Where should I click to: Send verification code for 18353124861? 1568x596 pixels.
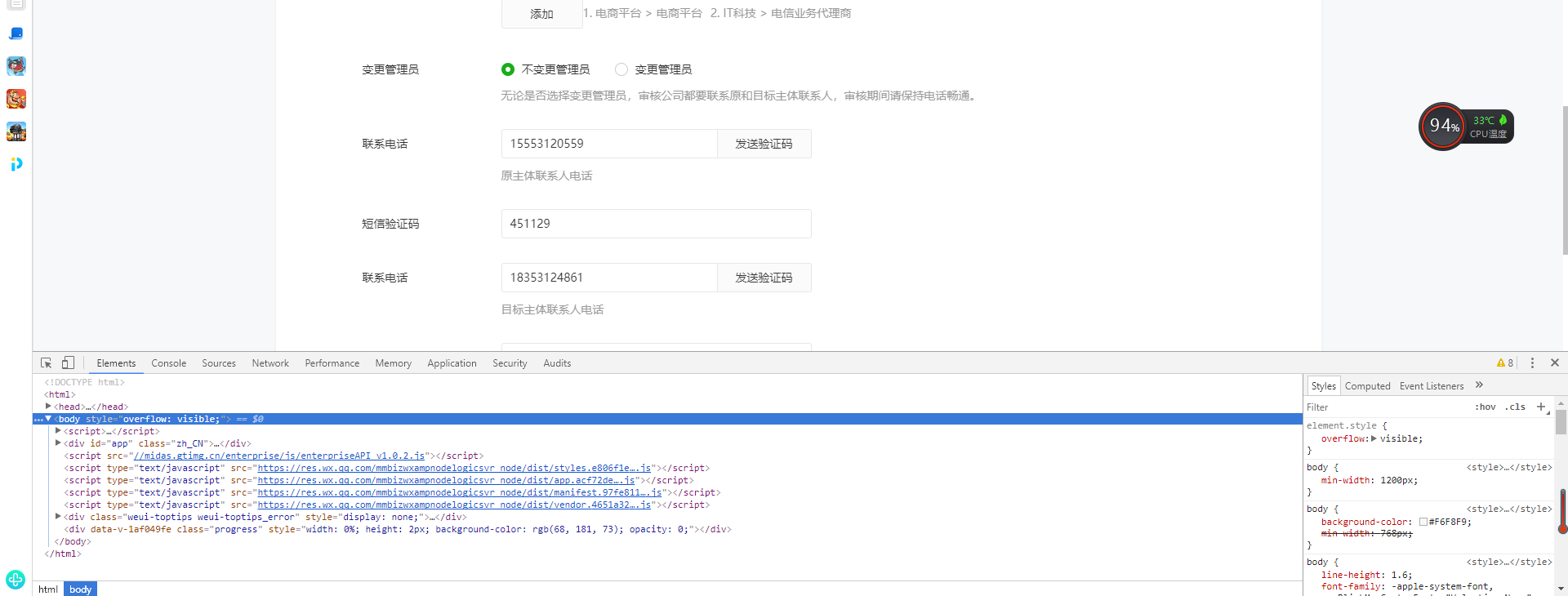pyautogui.click(x=764, y=278)
